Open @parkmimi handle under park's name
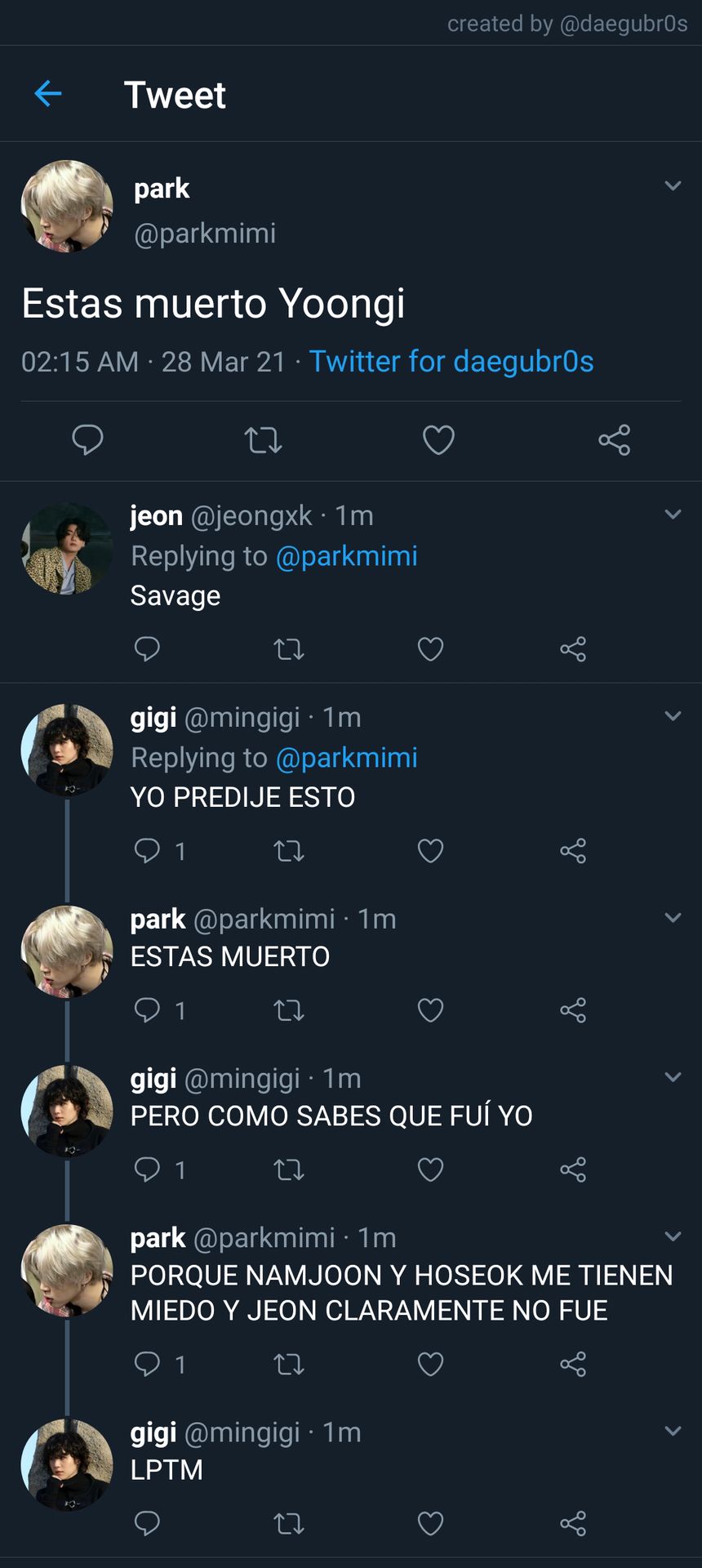The height and width of the screenshot is (1568, 702). [x=205, y=234]
